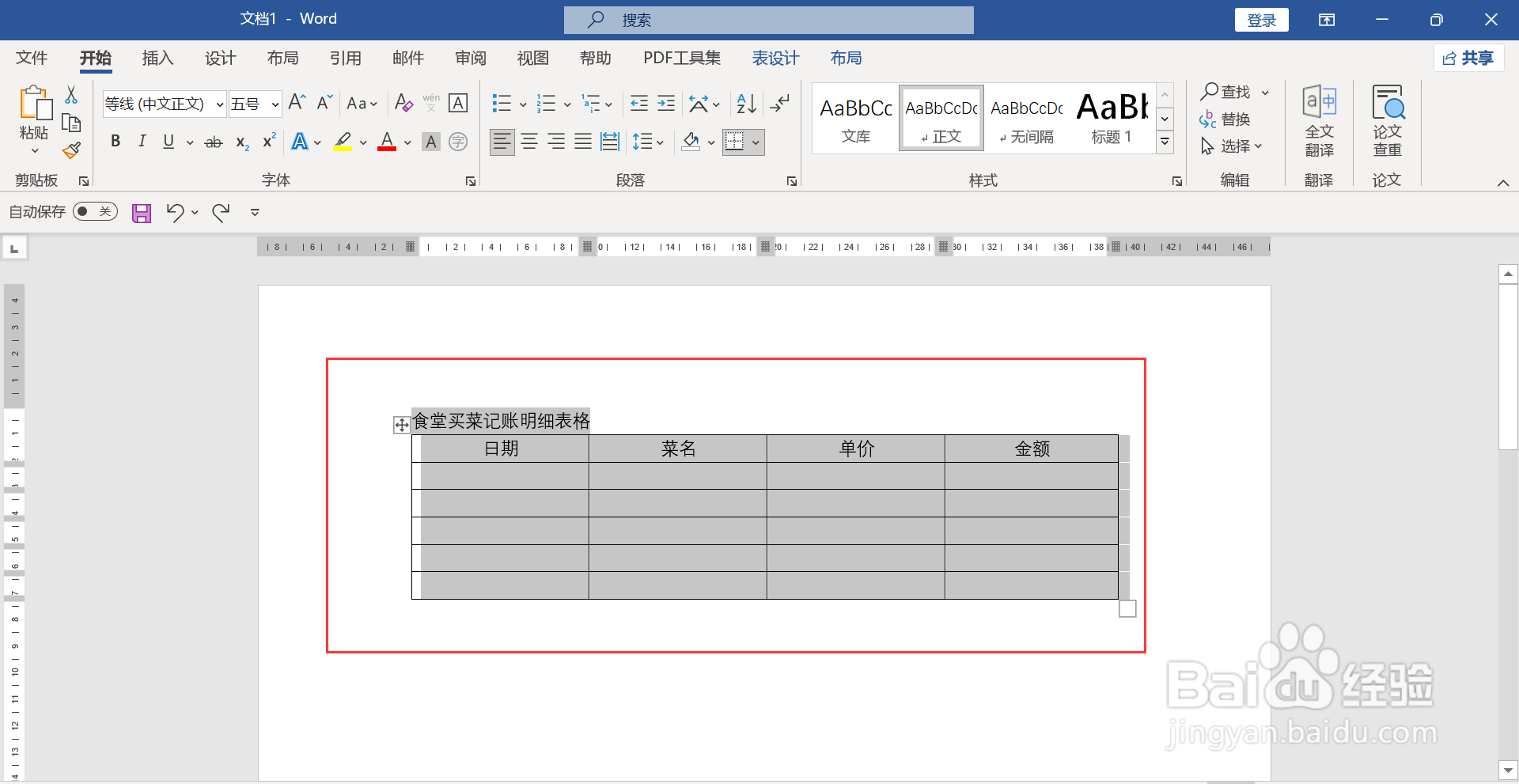Apply the Heading 1 style thumbnail

pos(1112,119)
